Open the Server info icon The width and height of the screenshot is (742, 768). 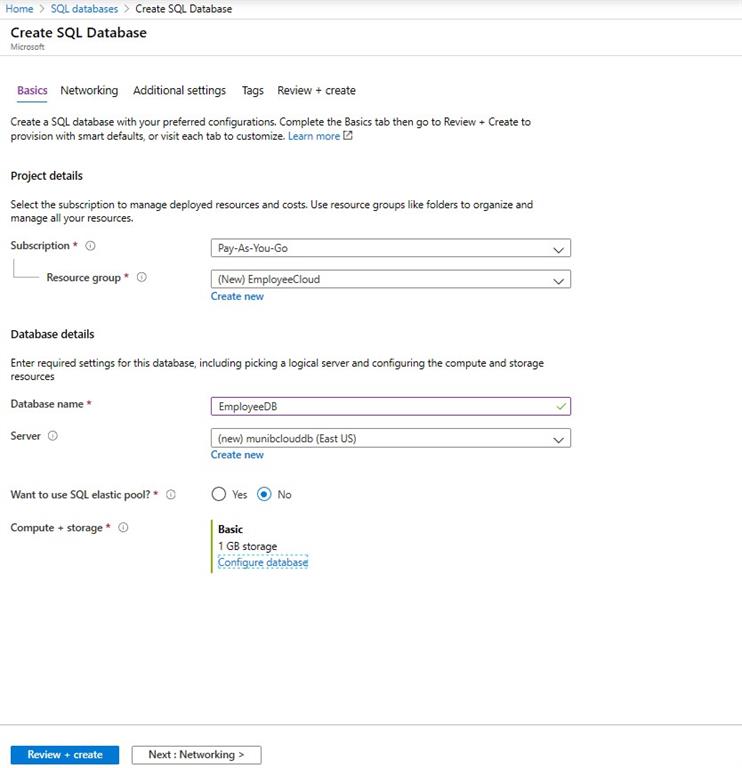tap(52, 436)
